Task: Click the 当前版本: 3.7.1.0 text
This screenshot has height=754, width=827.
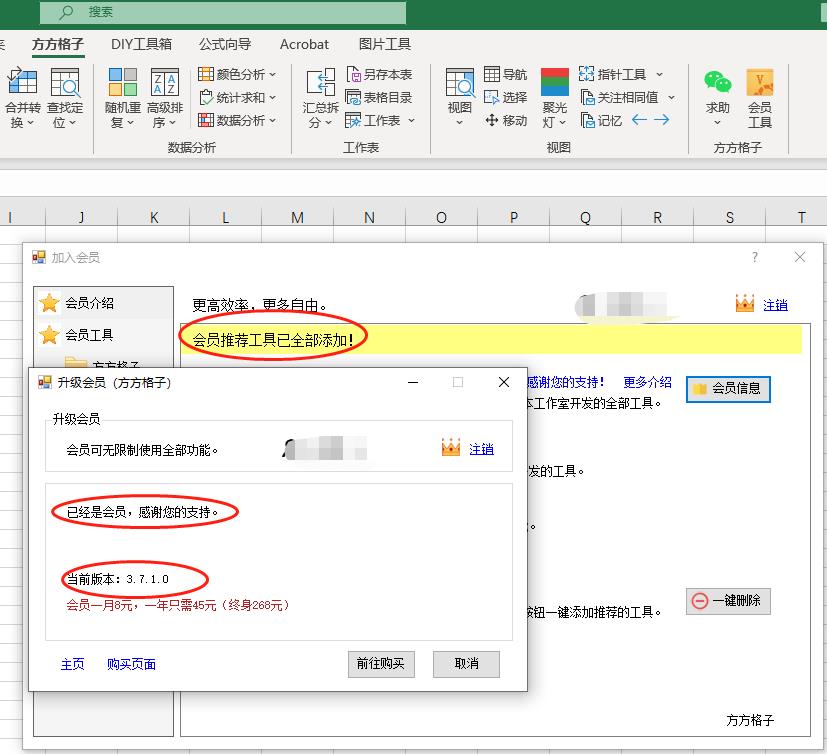Action: (118, 579)
